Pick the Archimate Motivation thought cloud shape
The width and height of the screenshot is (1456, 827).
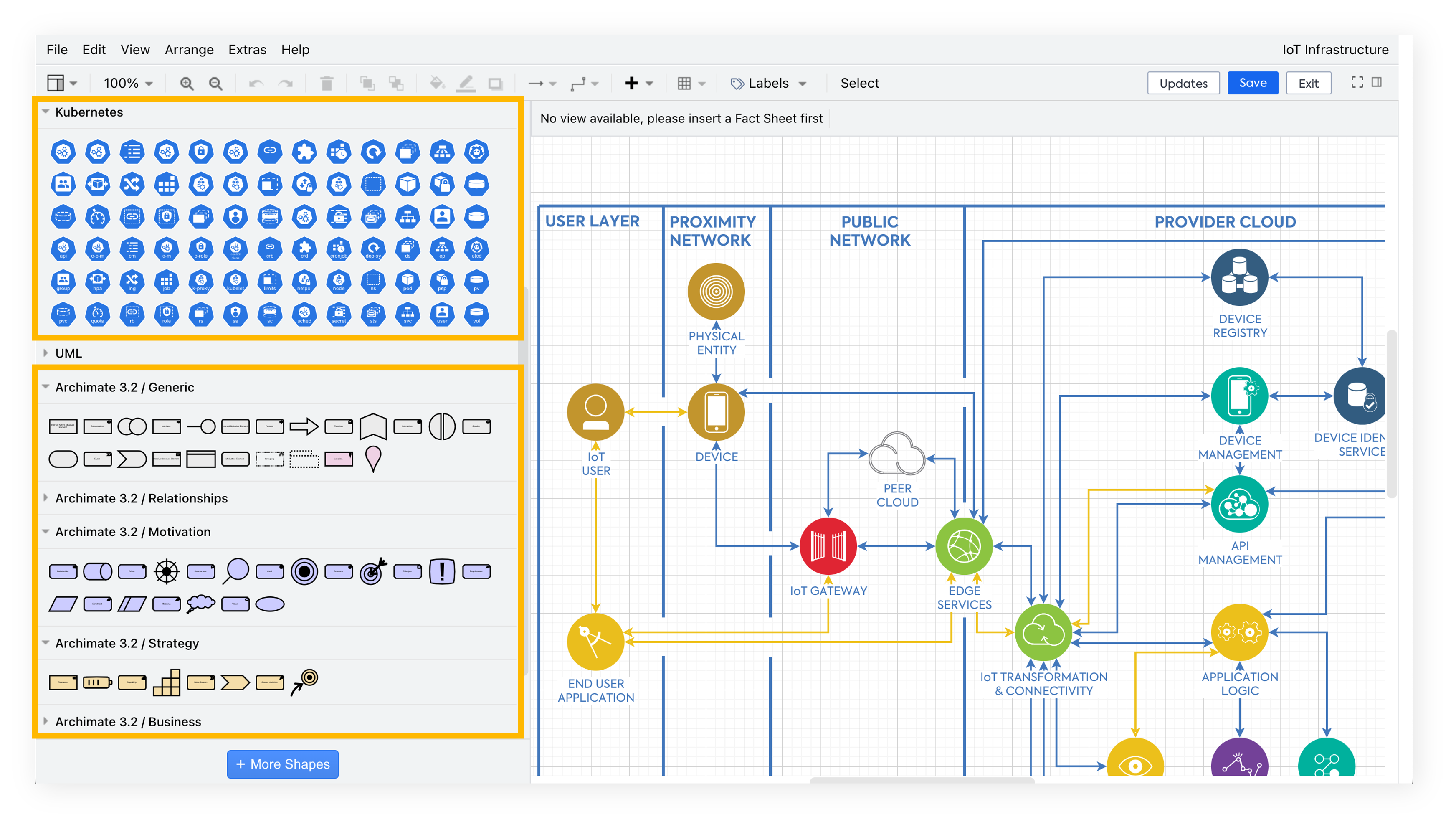200,604
